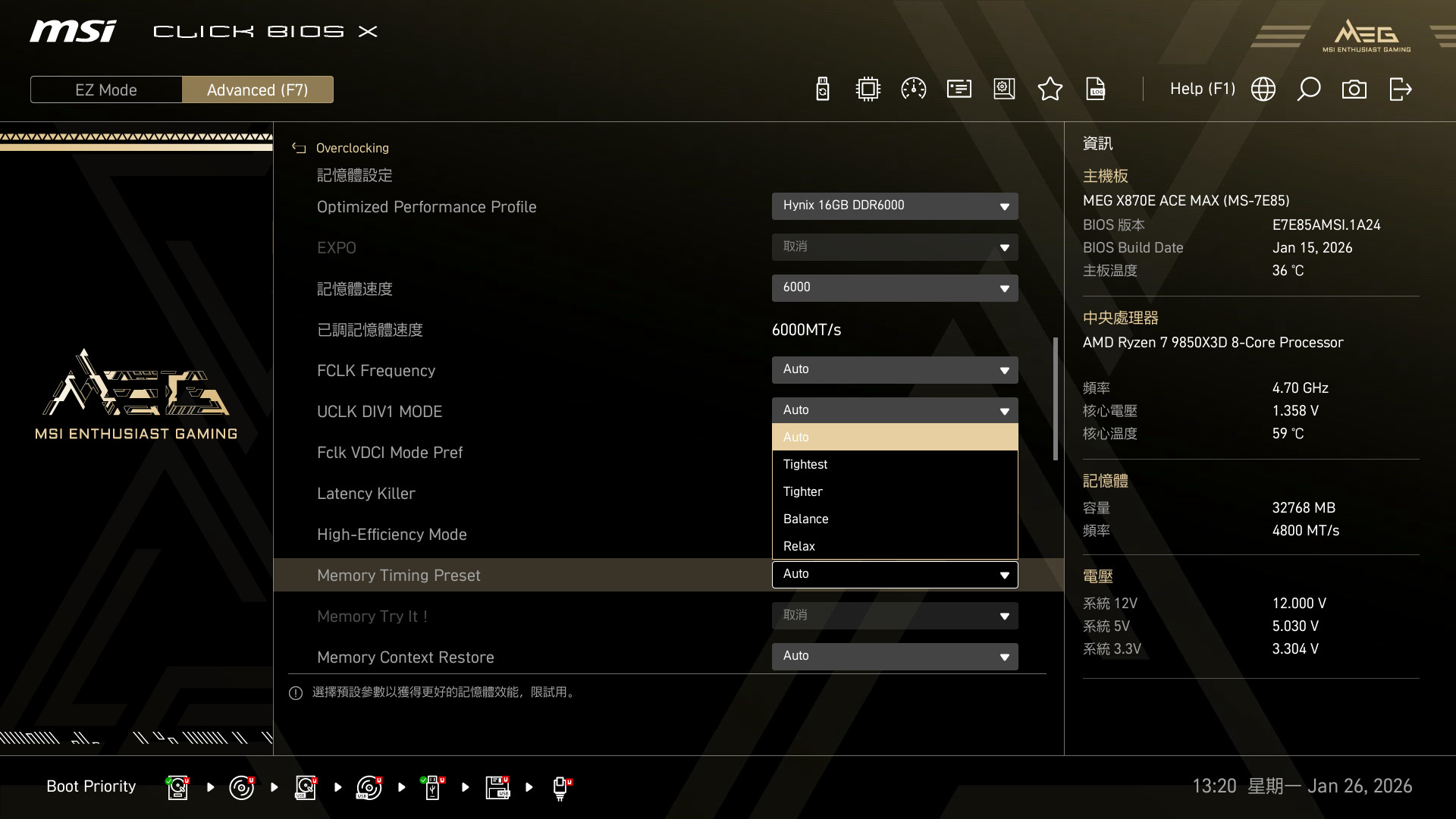
Task: Go back via Overcocking breadcrumb link
Action: point(352,148)
